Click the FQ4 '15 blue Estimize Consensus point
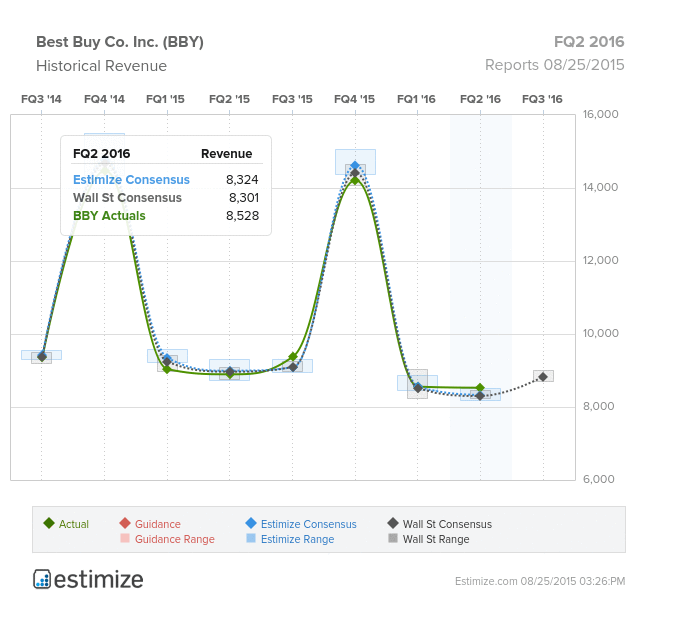The image size is (675, 620). (355, 165)
